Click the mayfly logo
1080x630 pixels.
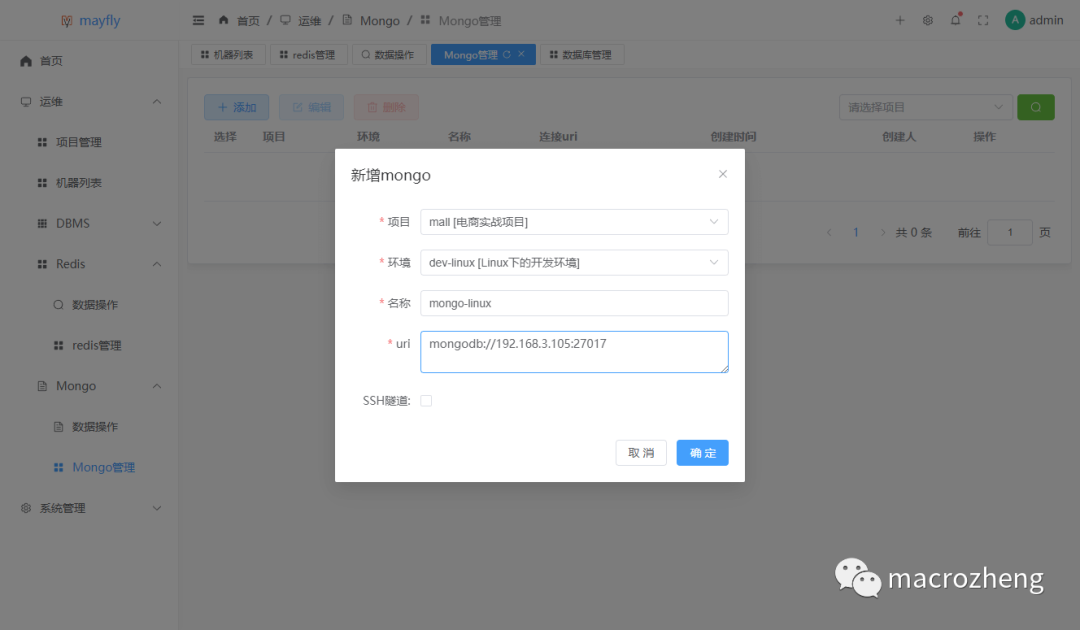click(89, 19)
